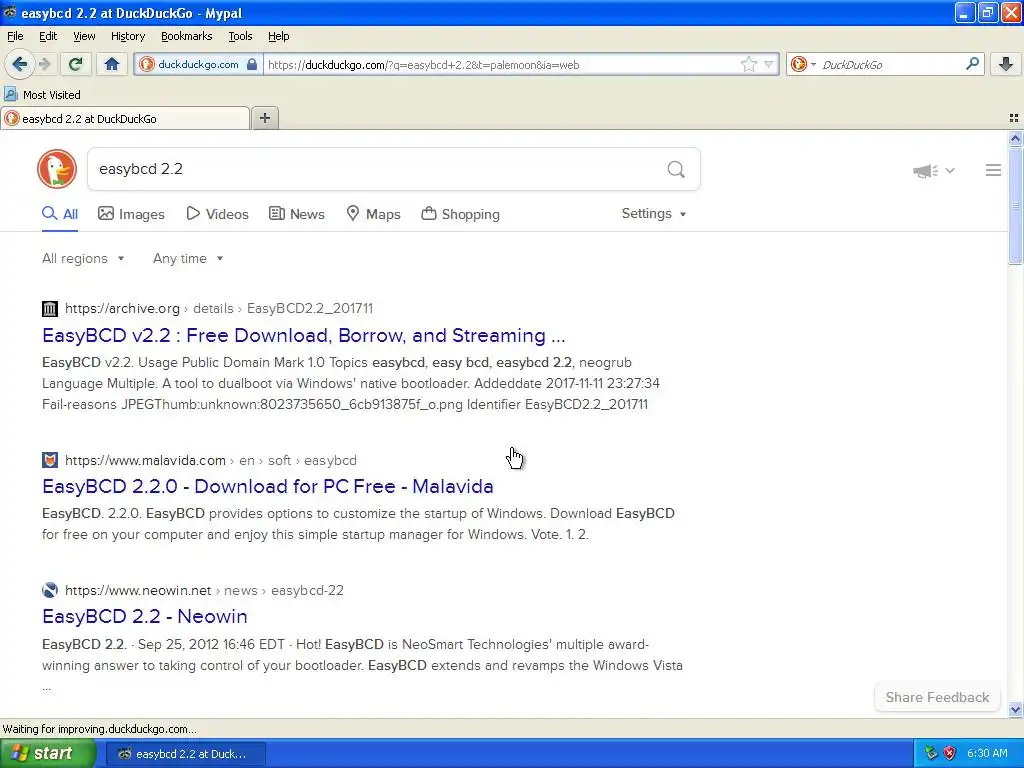This screenshot has width=1024, height=768.
Task: Go to the Home page icon
Action: click(112, 64)
